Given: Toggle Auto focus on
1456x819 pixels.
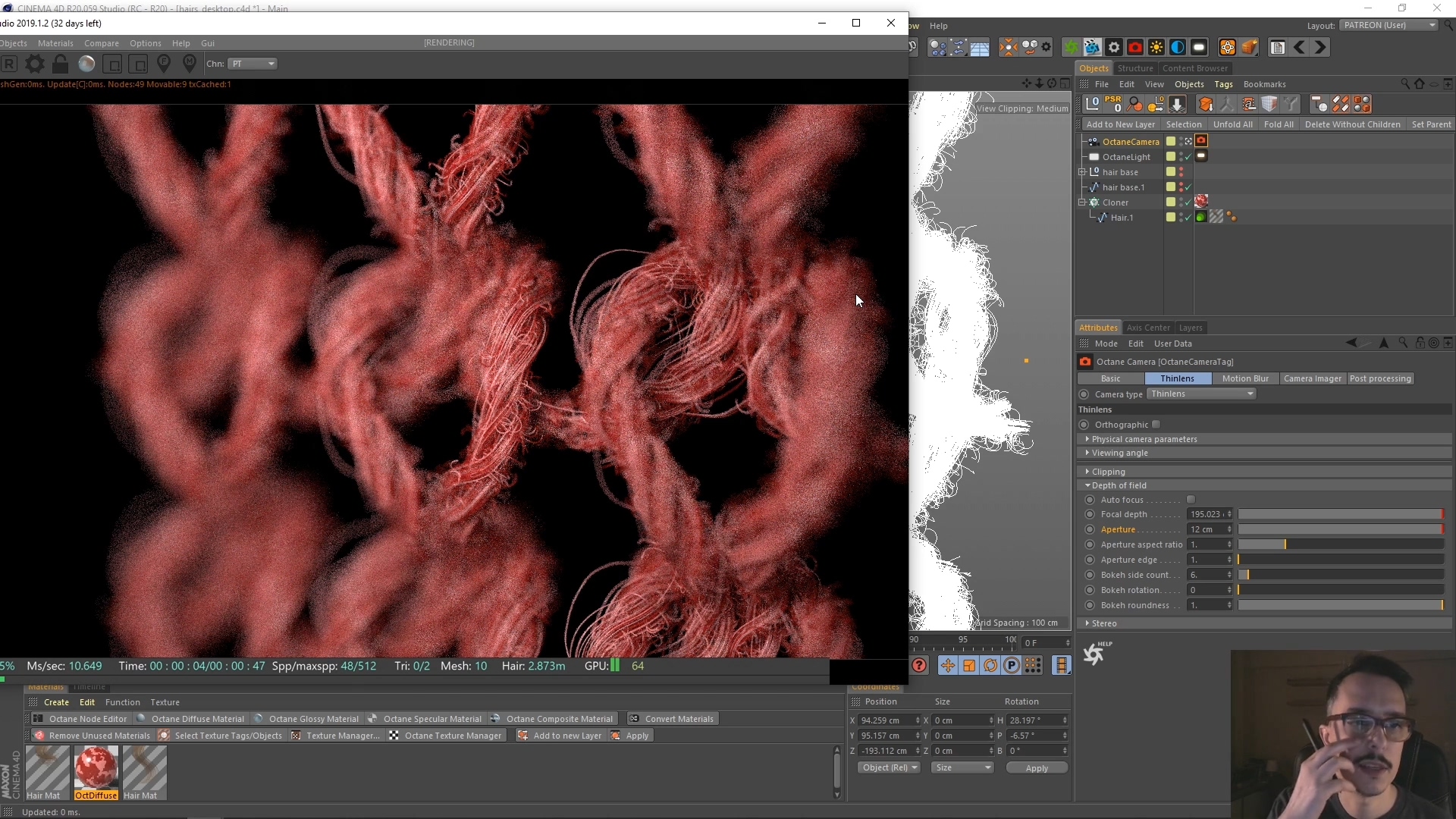Looking at the screenshot, I should (x=1191, y=500).
